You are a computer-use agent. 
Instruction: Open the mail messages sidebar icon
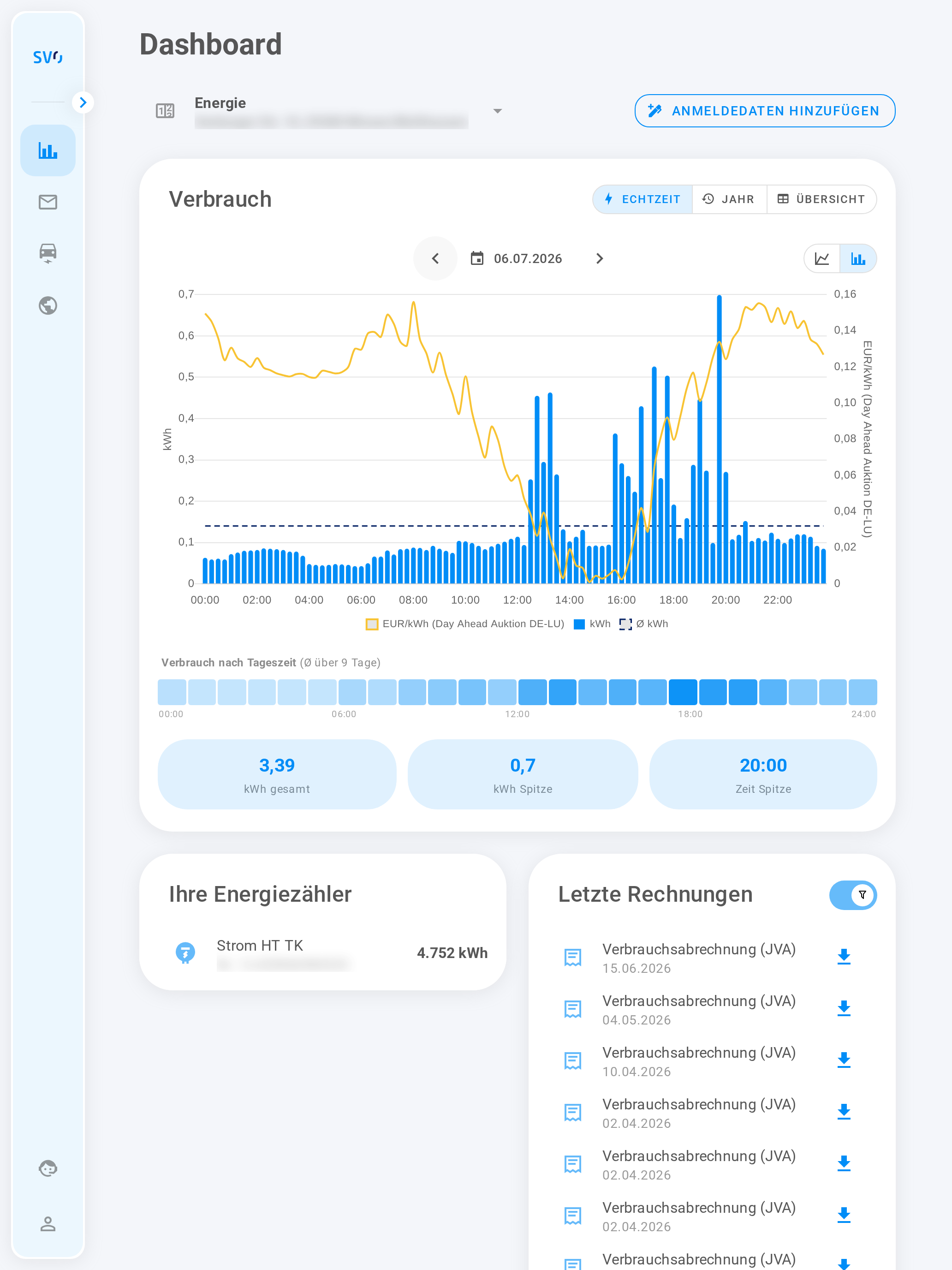48,202
